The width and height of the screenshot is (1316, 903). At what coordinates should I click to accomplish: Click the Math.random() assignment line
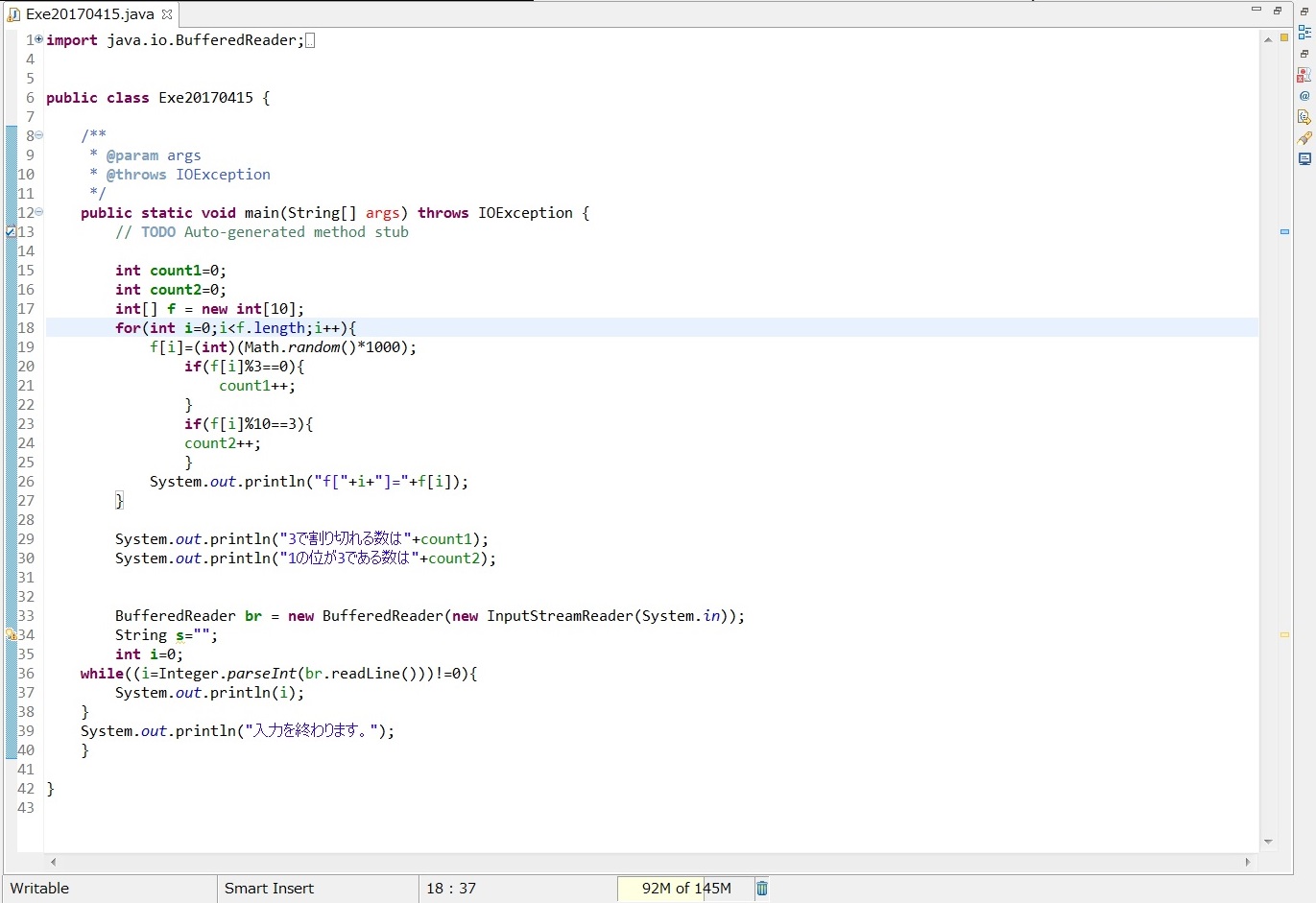pos(283,347)
